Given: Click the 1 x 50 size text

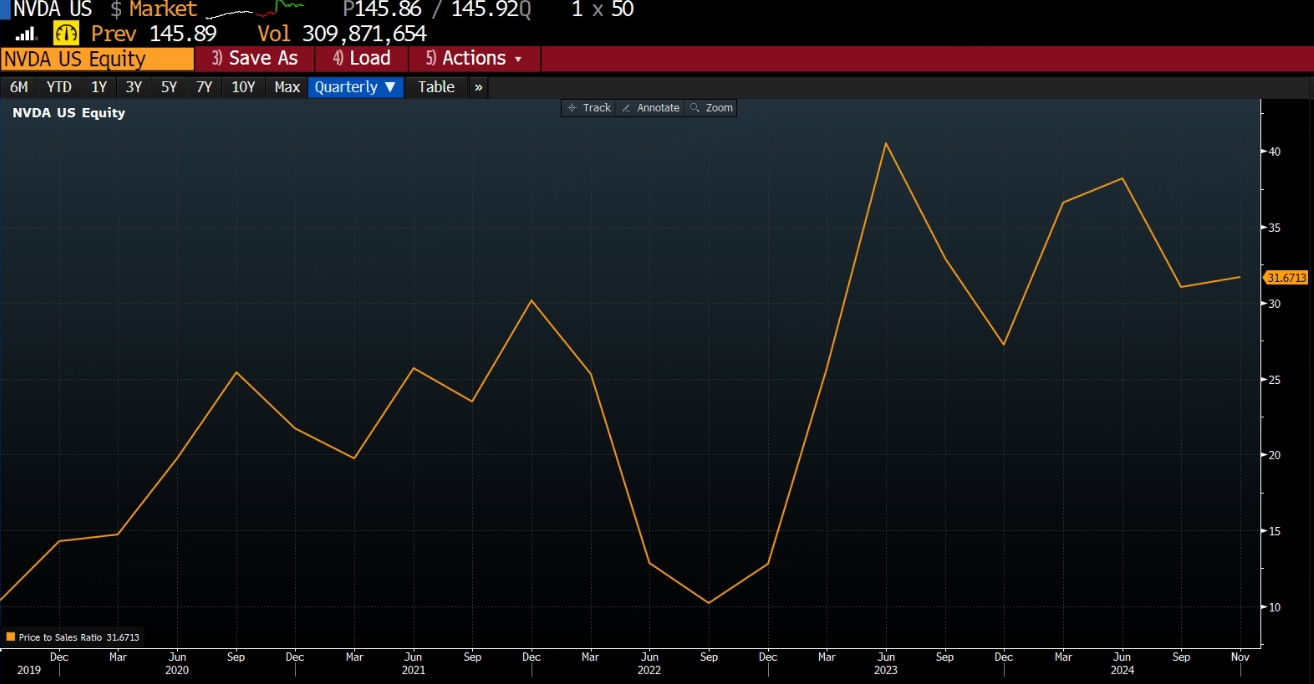Looking at the screenshot, I should point(602,10).
